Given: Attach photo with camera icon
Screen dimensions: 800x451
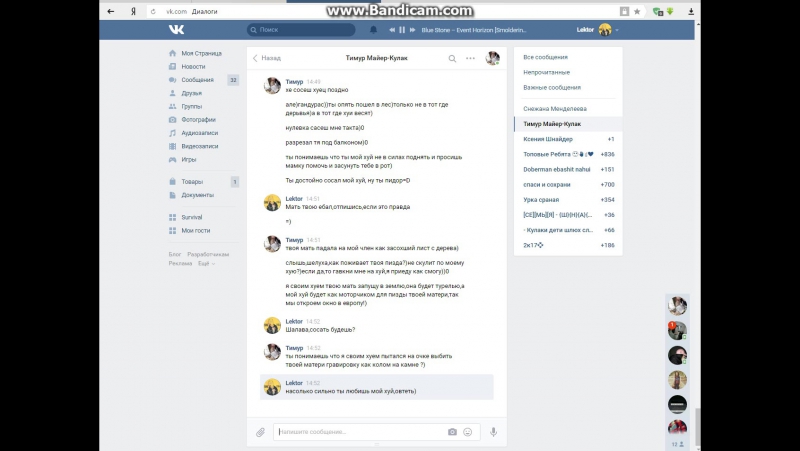Looking at the screenshot, I should [x=452, y=432].
